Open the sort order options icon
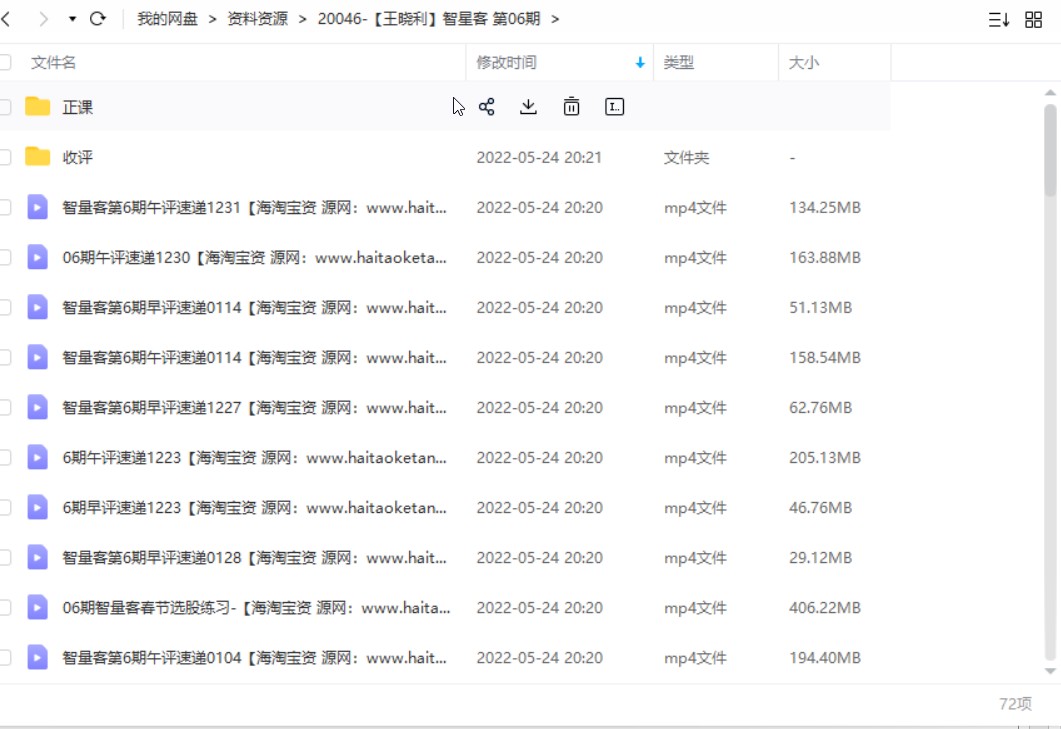The image size is (1061, 729). [x=999, y=20]
